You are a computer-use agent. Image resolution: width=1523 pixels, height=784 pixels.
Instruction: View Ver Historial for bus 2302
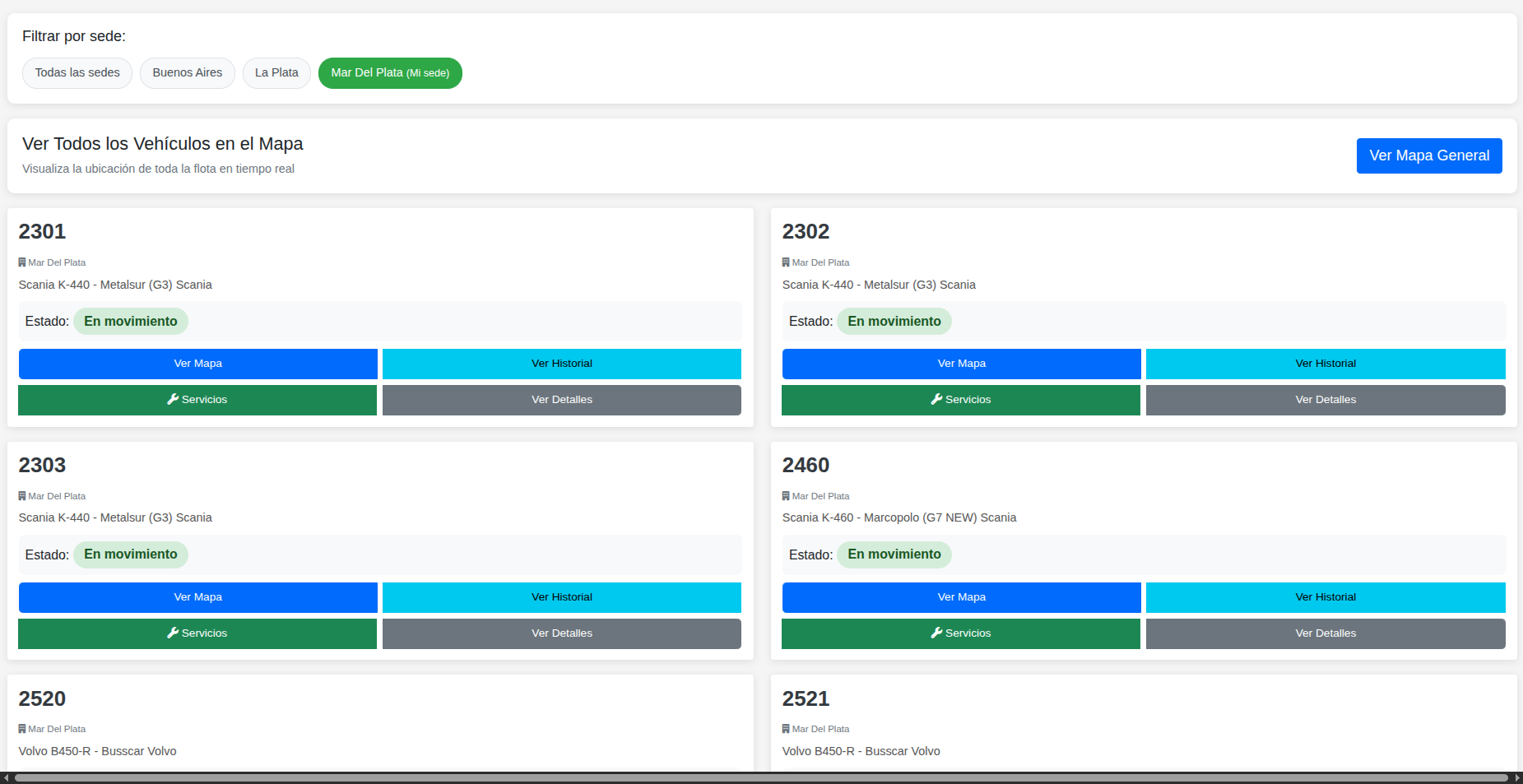pyautogui.click(x=1325, y=364)
